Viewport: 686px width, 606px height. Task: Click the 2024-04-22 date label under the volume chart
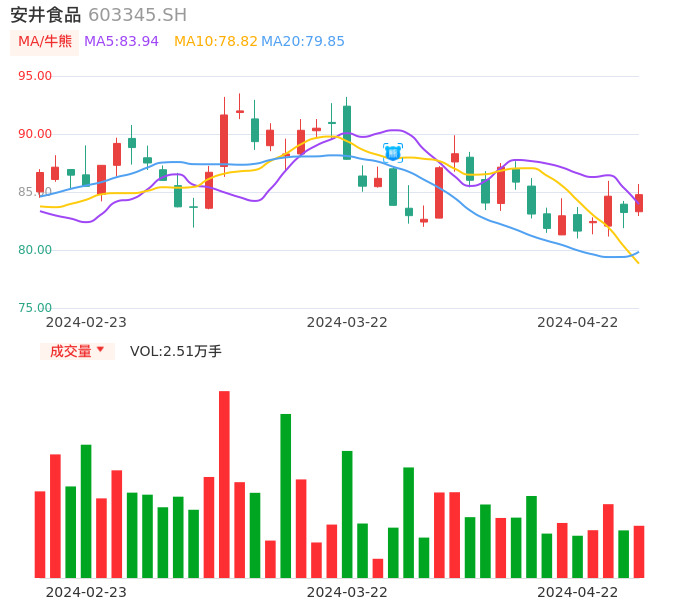578,592
